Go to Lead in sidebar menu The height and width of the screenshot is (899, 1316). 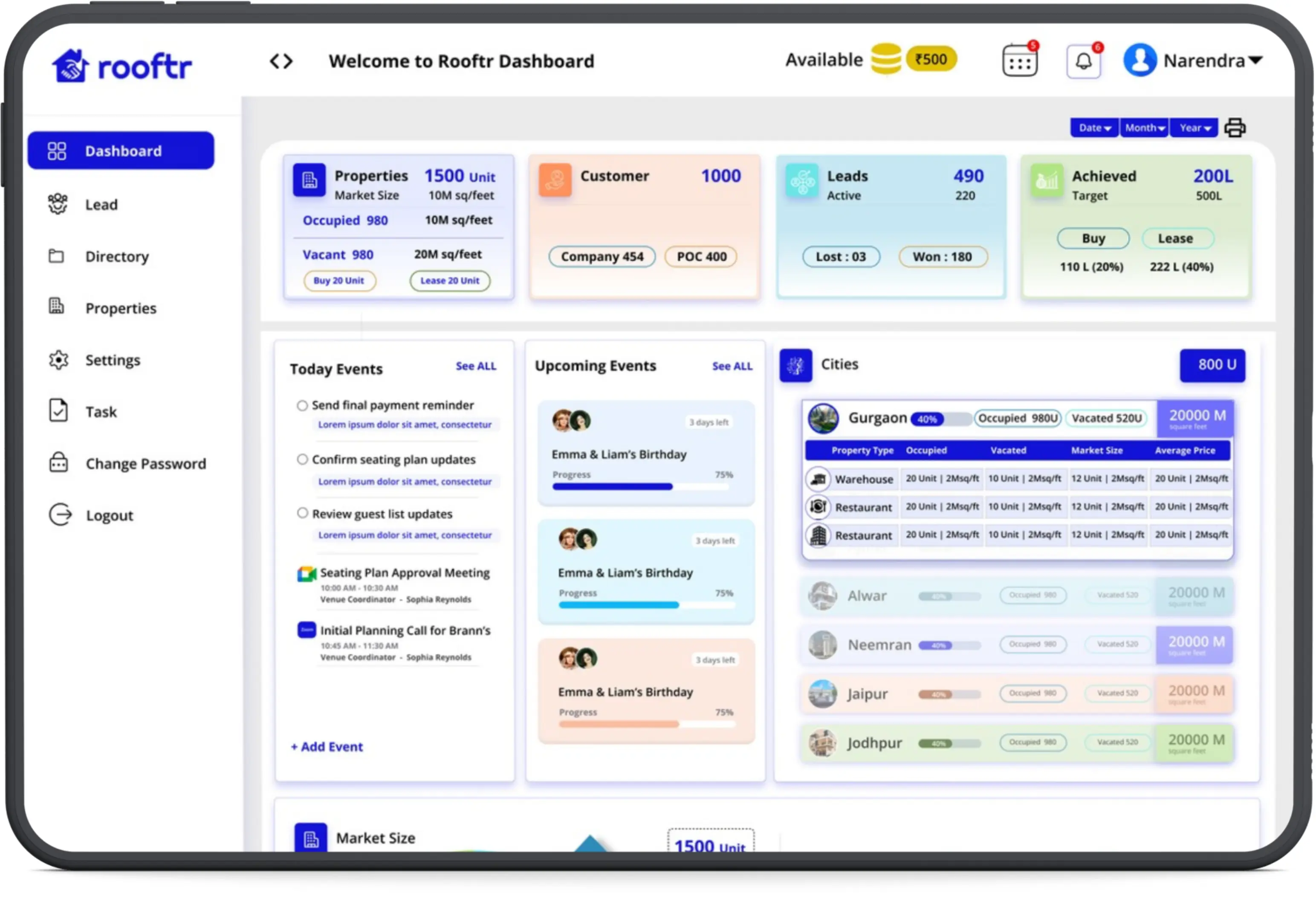point(101,205)
